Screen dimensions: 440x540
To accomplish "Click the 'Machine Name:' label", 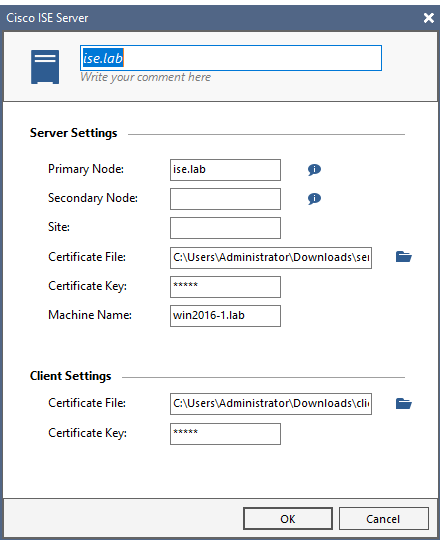I will tap(90, 315).
